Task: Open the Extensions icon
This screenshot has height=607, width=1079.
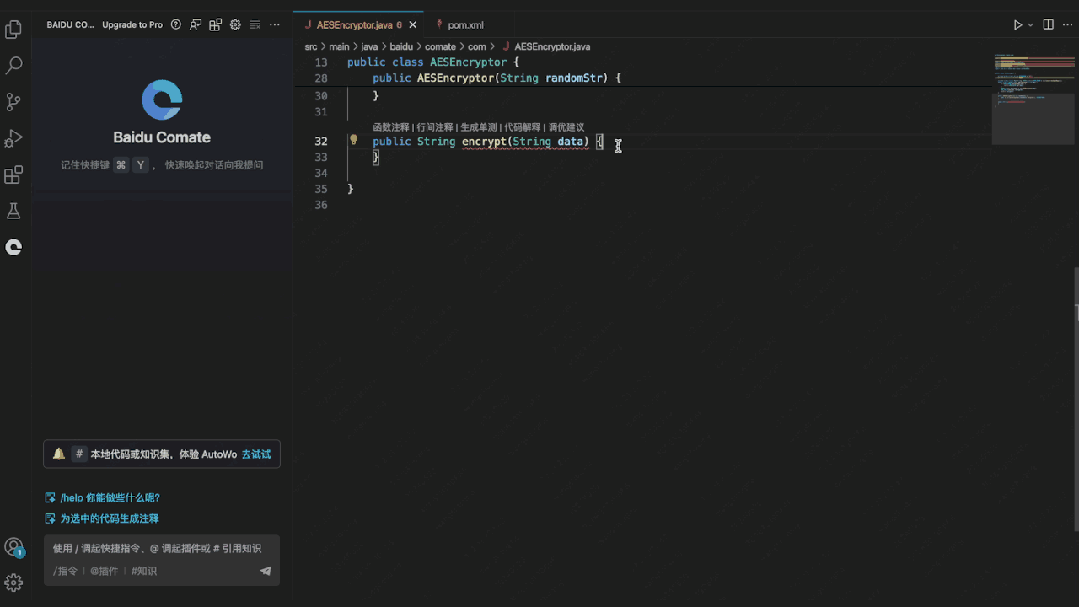Action: coord(13,174)
